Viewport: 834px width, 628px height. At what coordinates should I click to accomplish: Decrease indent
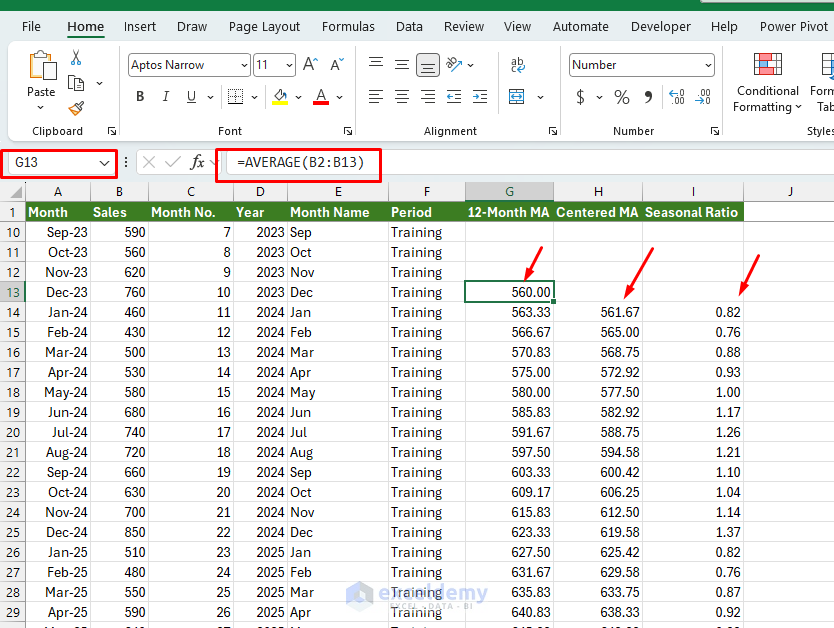(x=454, y=97)
